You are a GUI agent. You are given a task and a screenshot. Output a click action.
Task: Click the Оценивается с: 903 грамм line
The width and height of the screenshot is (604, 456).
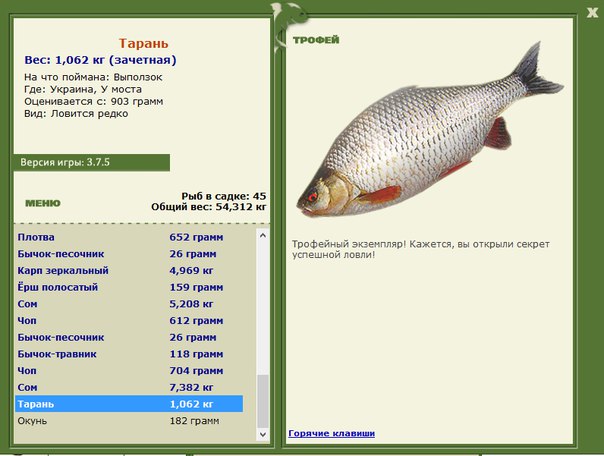pyautogui.click(x=94, y=102)
